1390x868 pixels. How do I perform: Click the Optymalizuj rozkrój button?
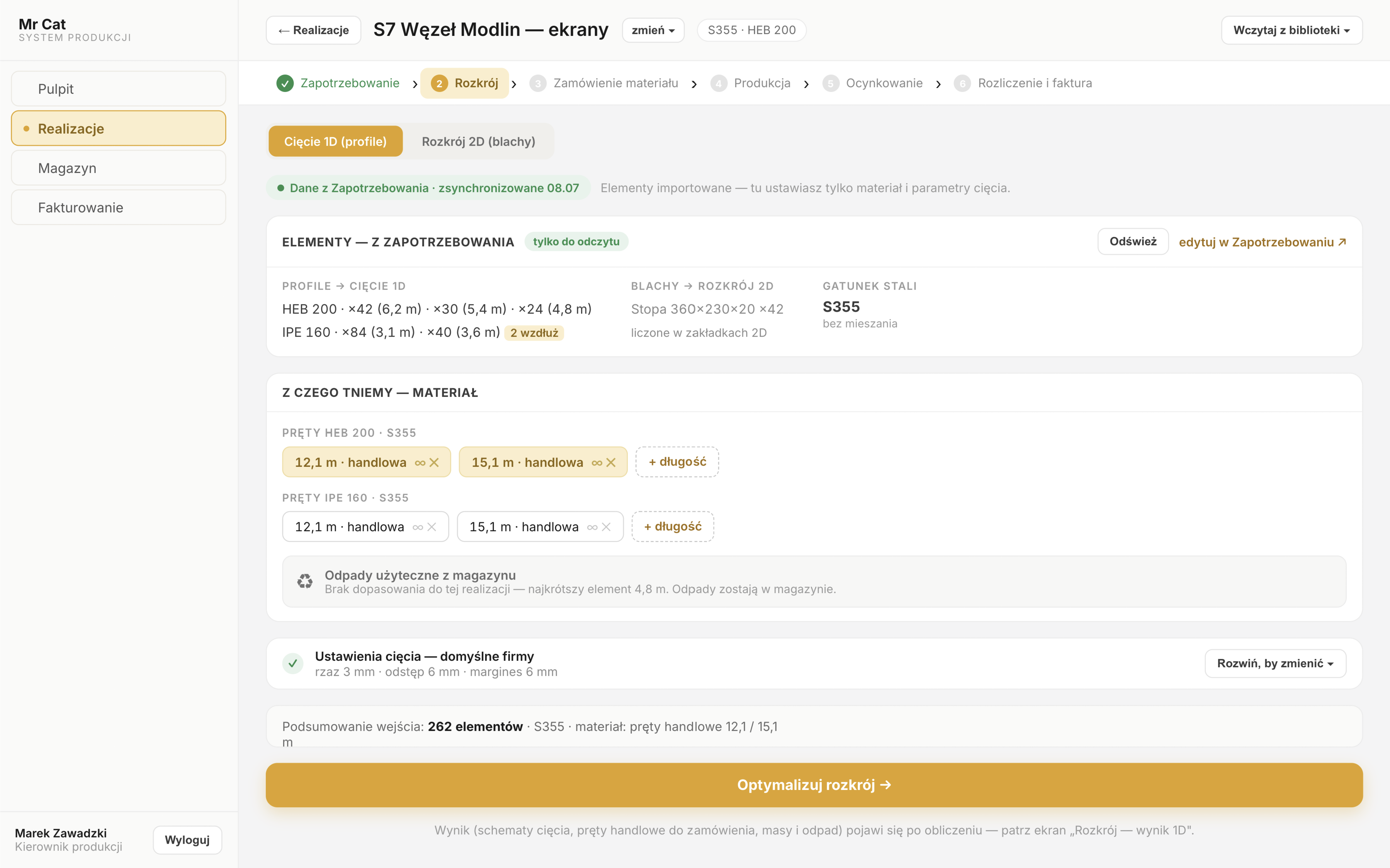(x=814, y=785)
